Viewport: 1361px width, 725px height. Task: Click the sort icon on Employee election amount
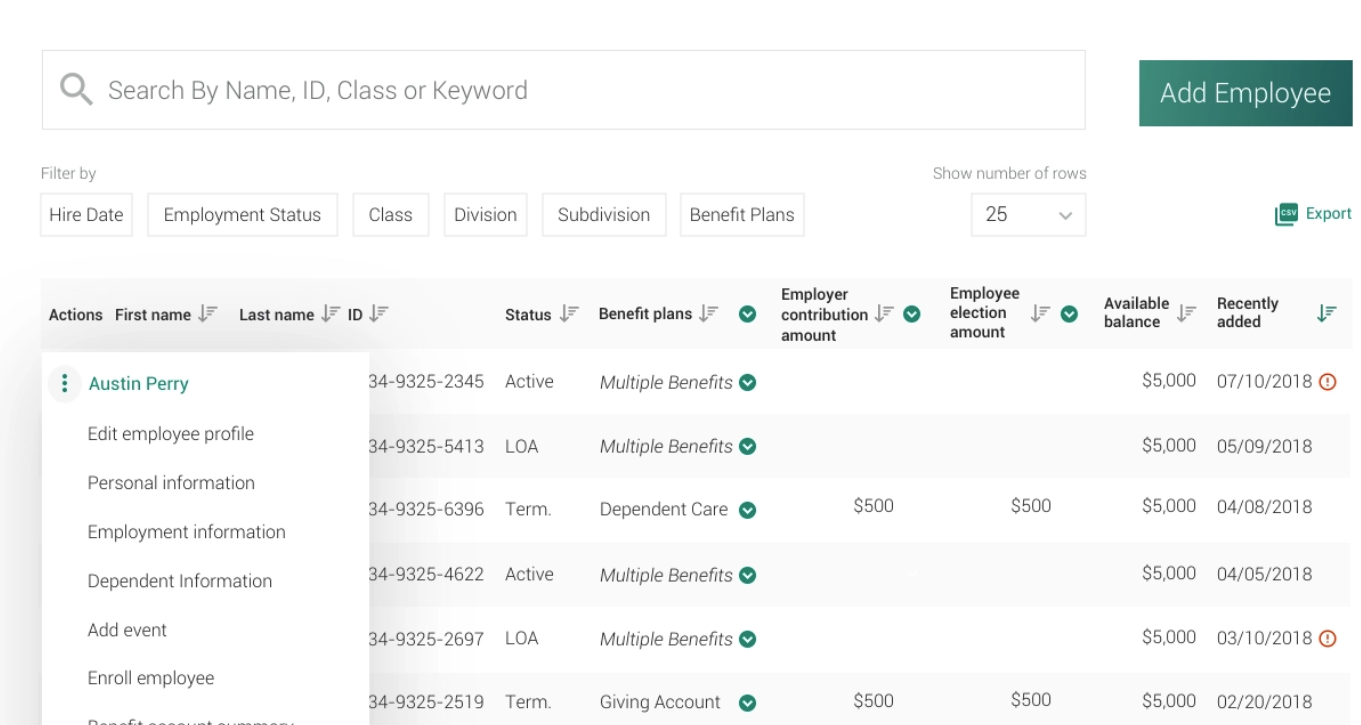pos(1039,313)
